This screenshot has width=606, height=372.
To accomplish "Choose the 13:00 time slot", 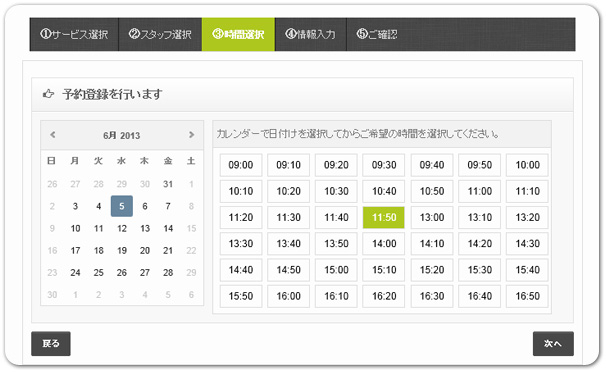I will pos(432,217).
